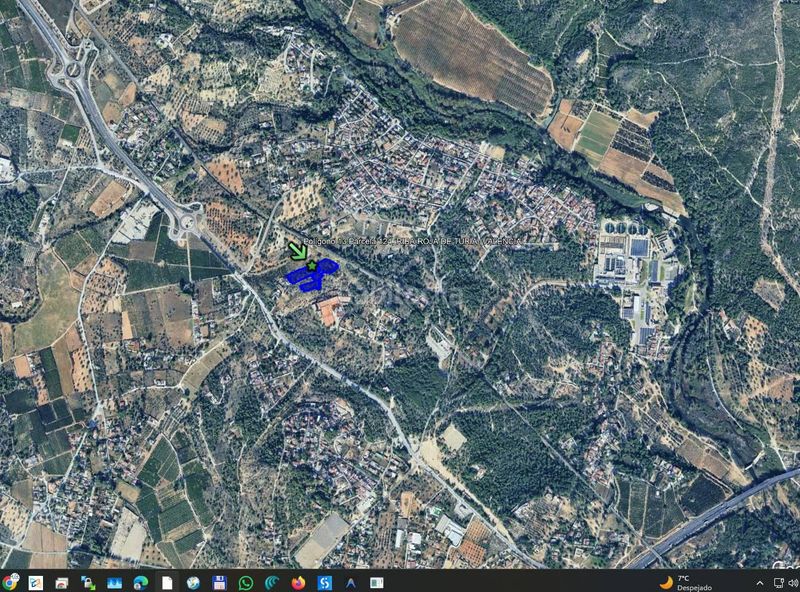Select the blank document taskbar icon
The width and height of the screenshot is (800, 592).
[167, 582]
